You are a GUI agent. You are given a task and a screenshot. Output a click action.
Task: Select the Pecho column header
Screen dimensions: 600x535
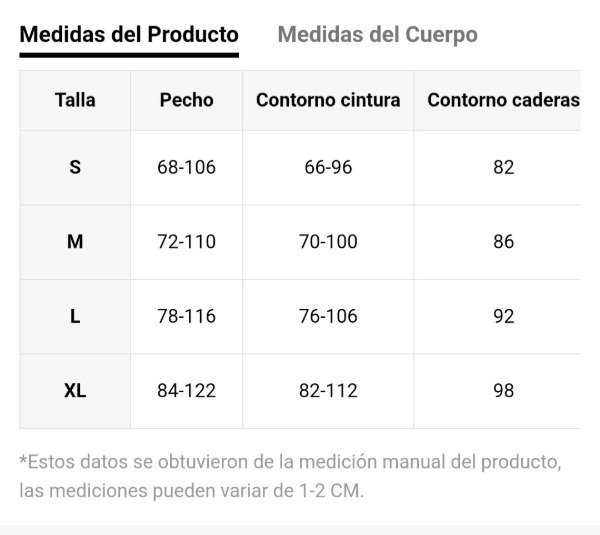(x=186, y=100)
